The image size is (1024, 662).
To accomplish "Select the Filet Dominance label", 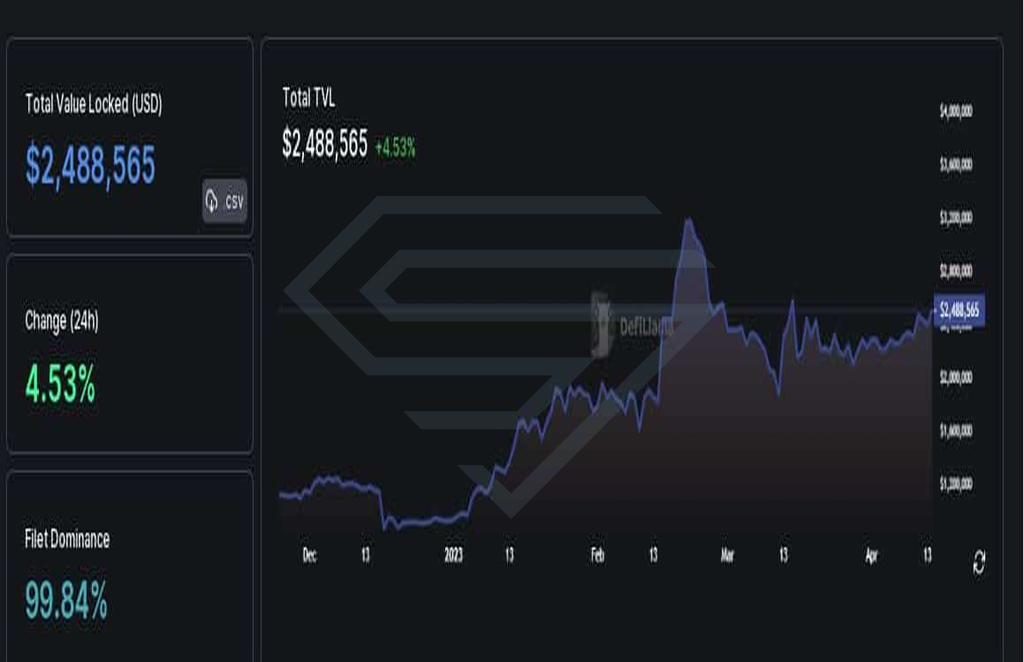I will pyautogui.click(x=67, y=539).
